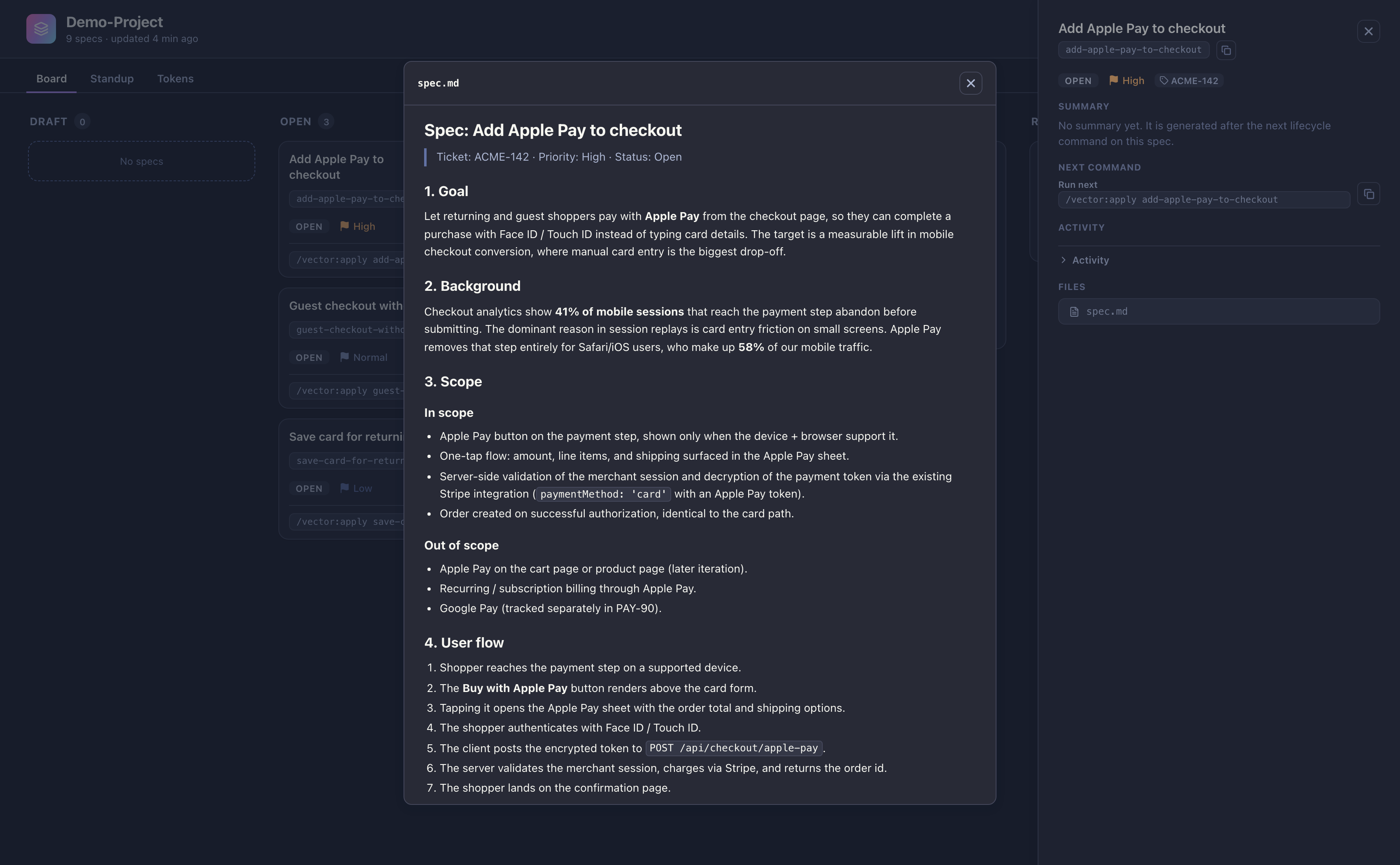Image resolution: width=1400 pixels, height=865 pixels.
Task: Open the Add Apple Pay to checkout card
Action: 341,209
